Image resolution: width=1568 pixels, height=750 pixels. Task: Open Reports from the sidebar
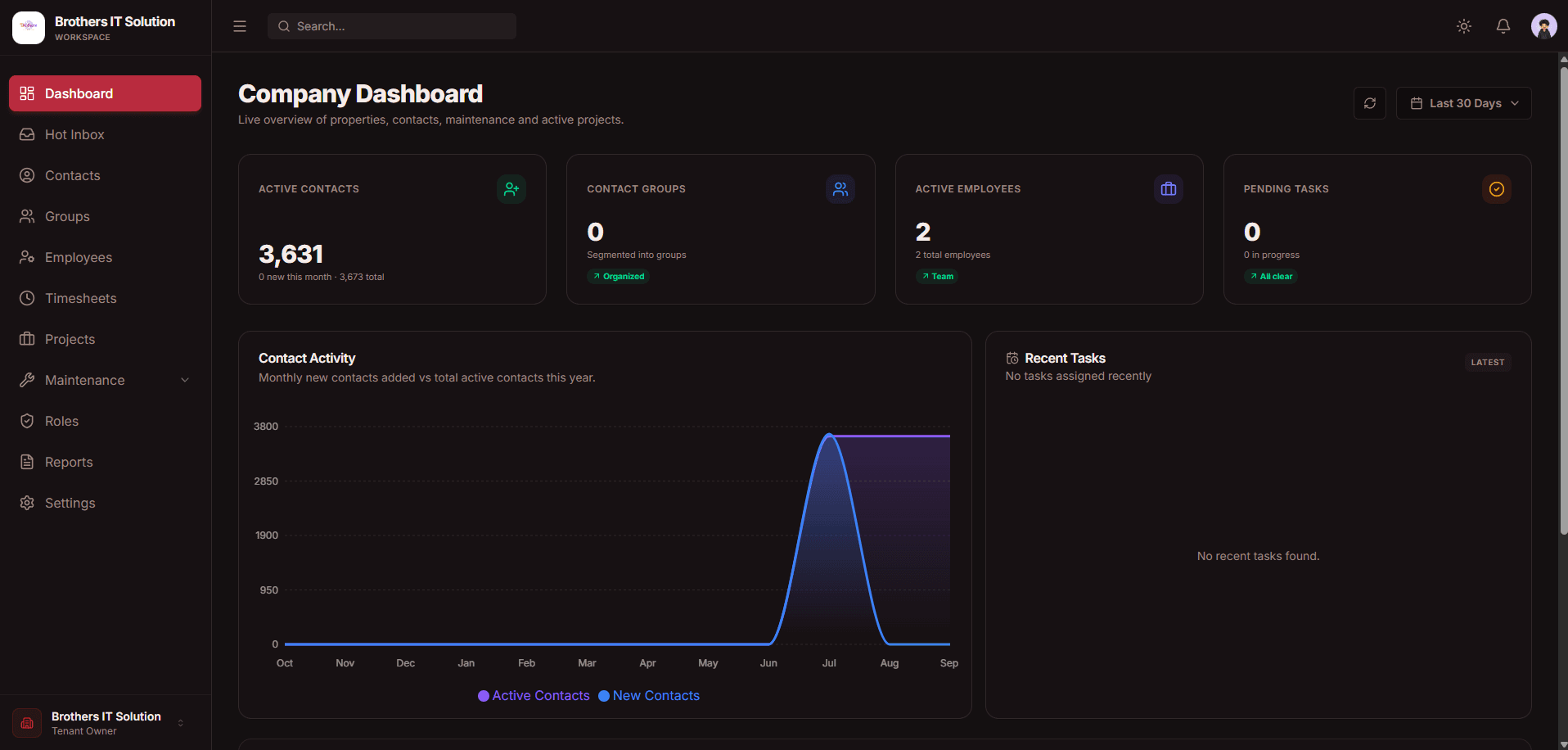click(105, 462)
